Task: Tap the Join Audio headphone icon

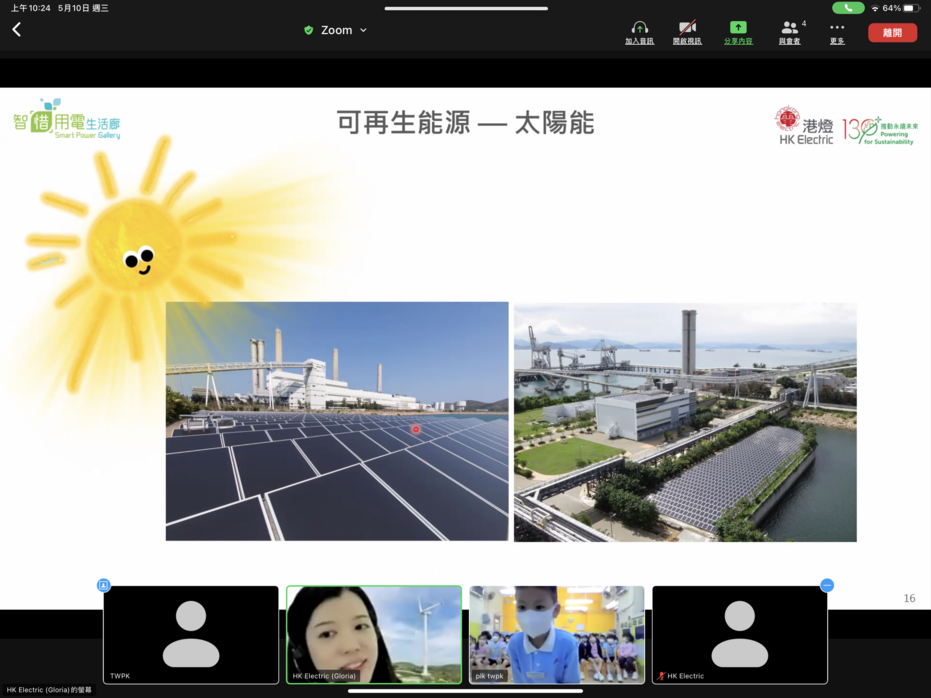Action: (x=639, y=31)
